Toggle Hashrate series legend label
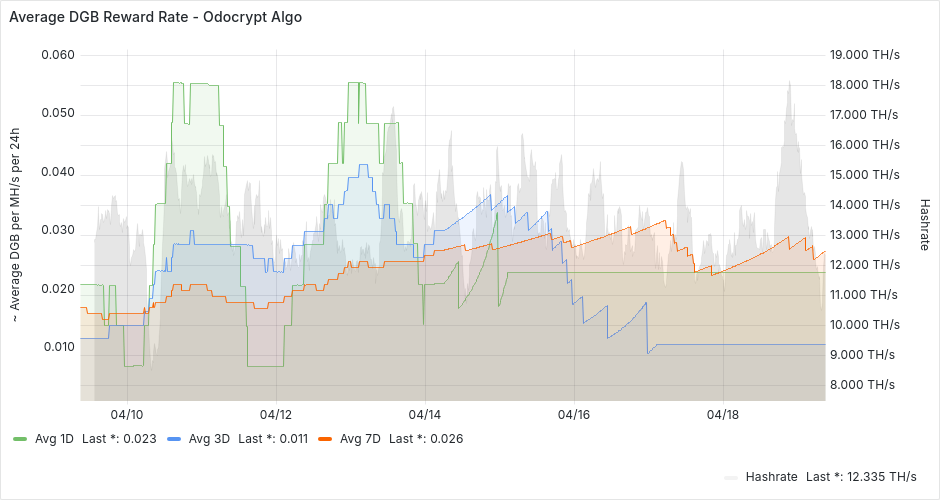Image resolution: width=940 pixels, height=500 pixels. pyautogui.click(x=770, y=477)
